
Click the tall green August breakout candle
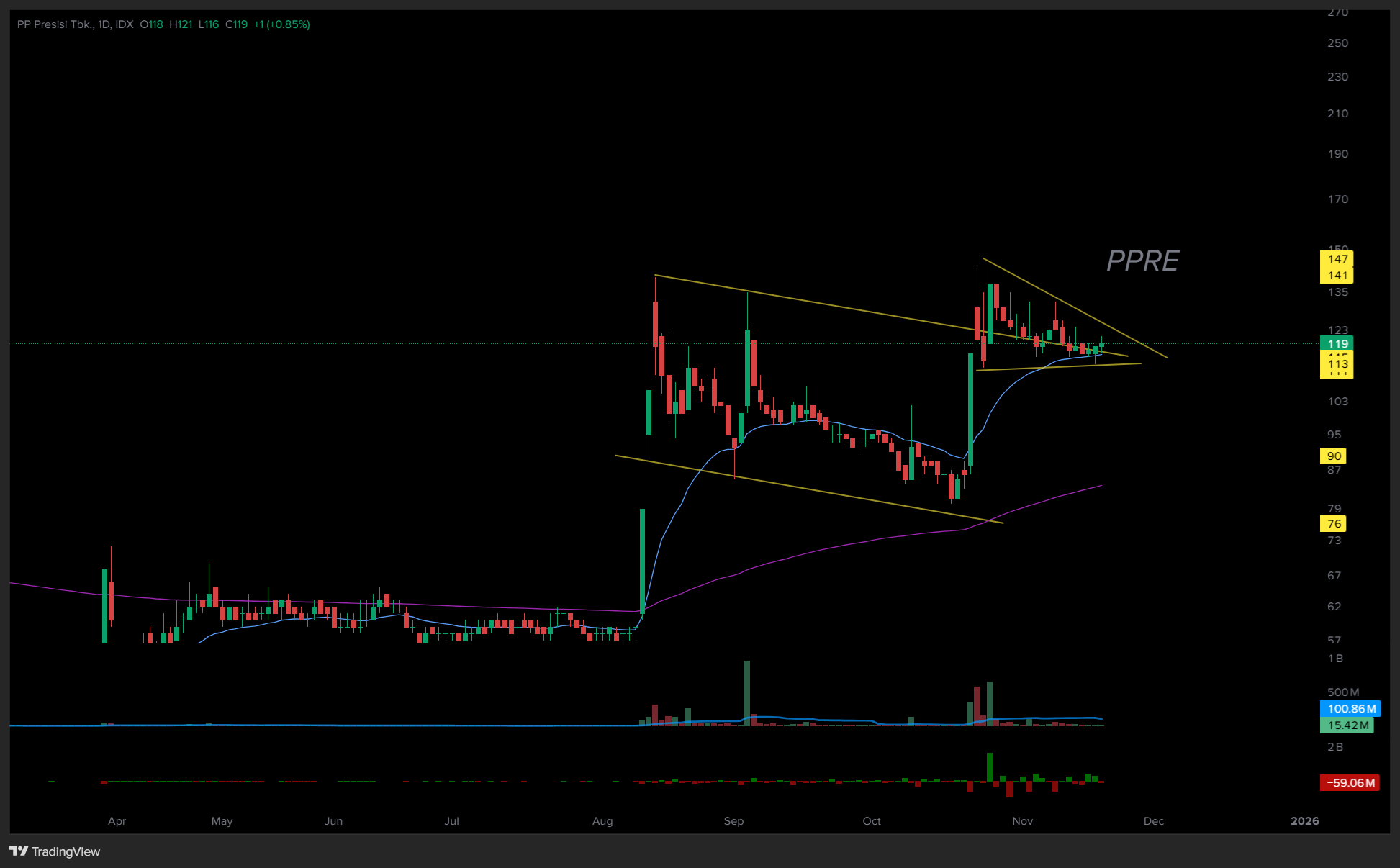coord(642,560)
